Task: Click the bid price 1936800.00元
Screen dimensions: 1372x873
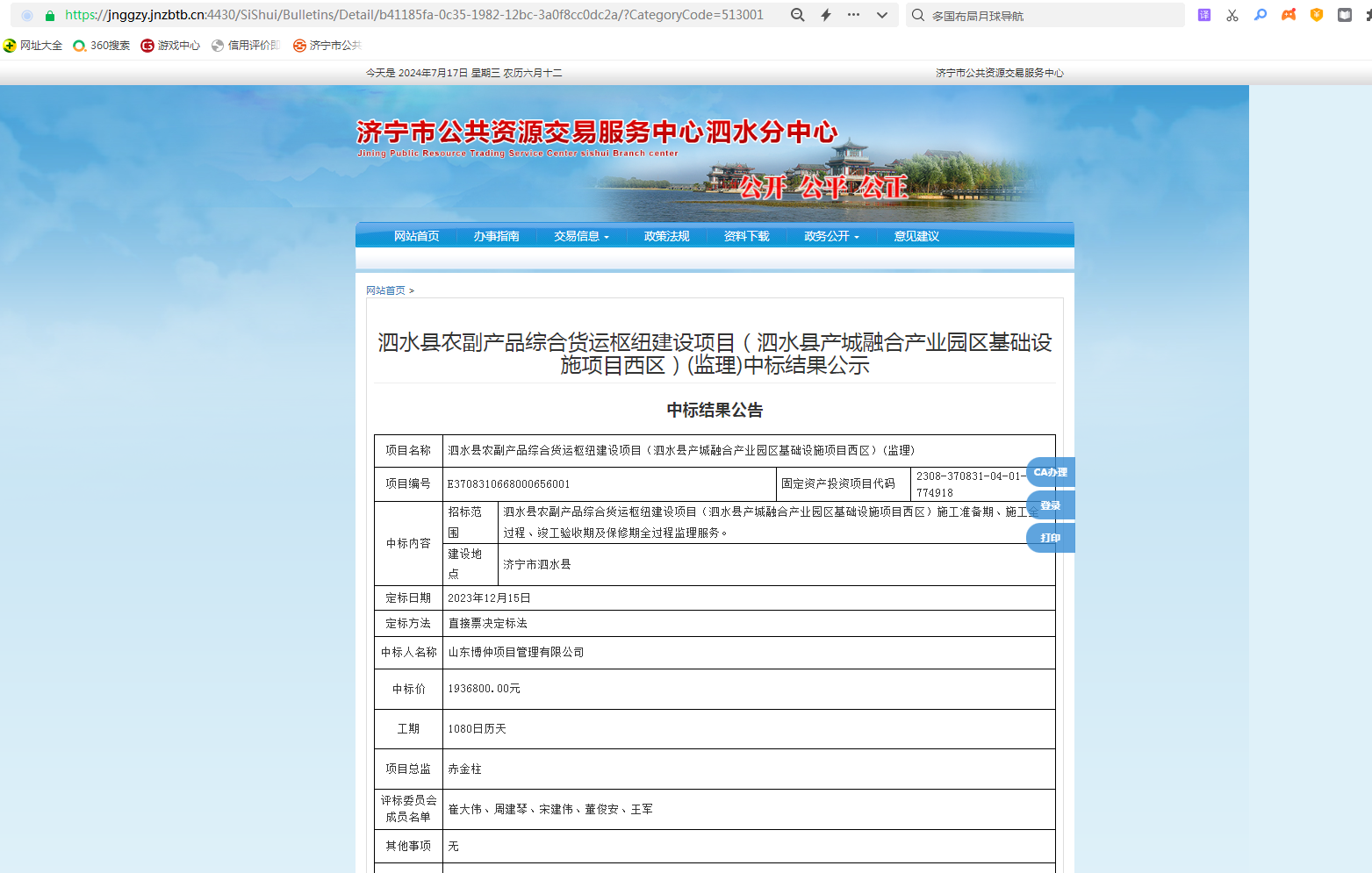Action: tap(484, 689)
